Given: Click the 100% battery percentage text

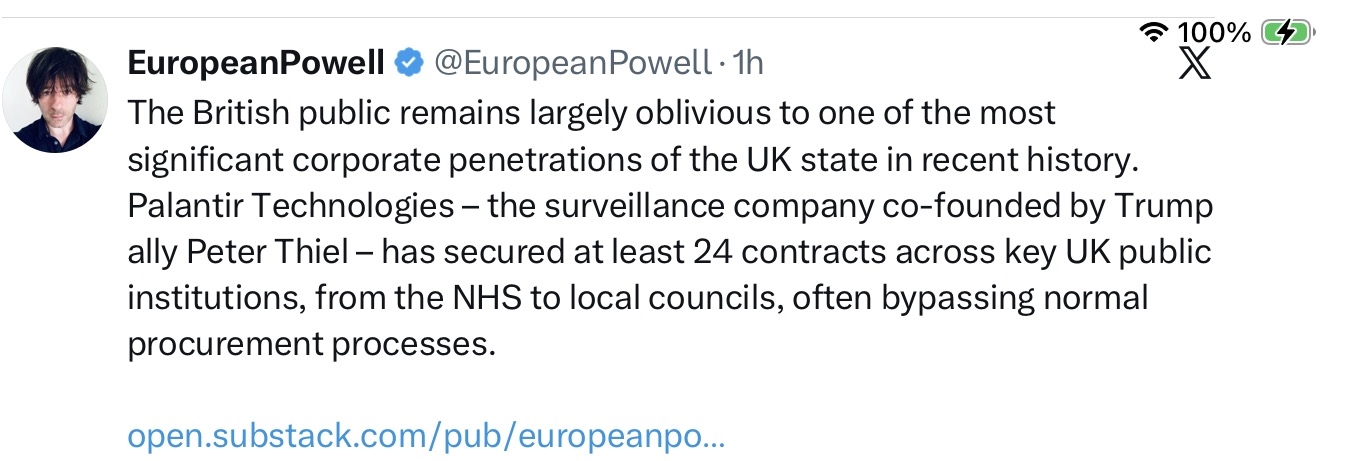Looking at the screenshot, I should tap(1214, 33).
